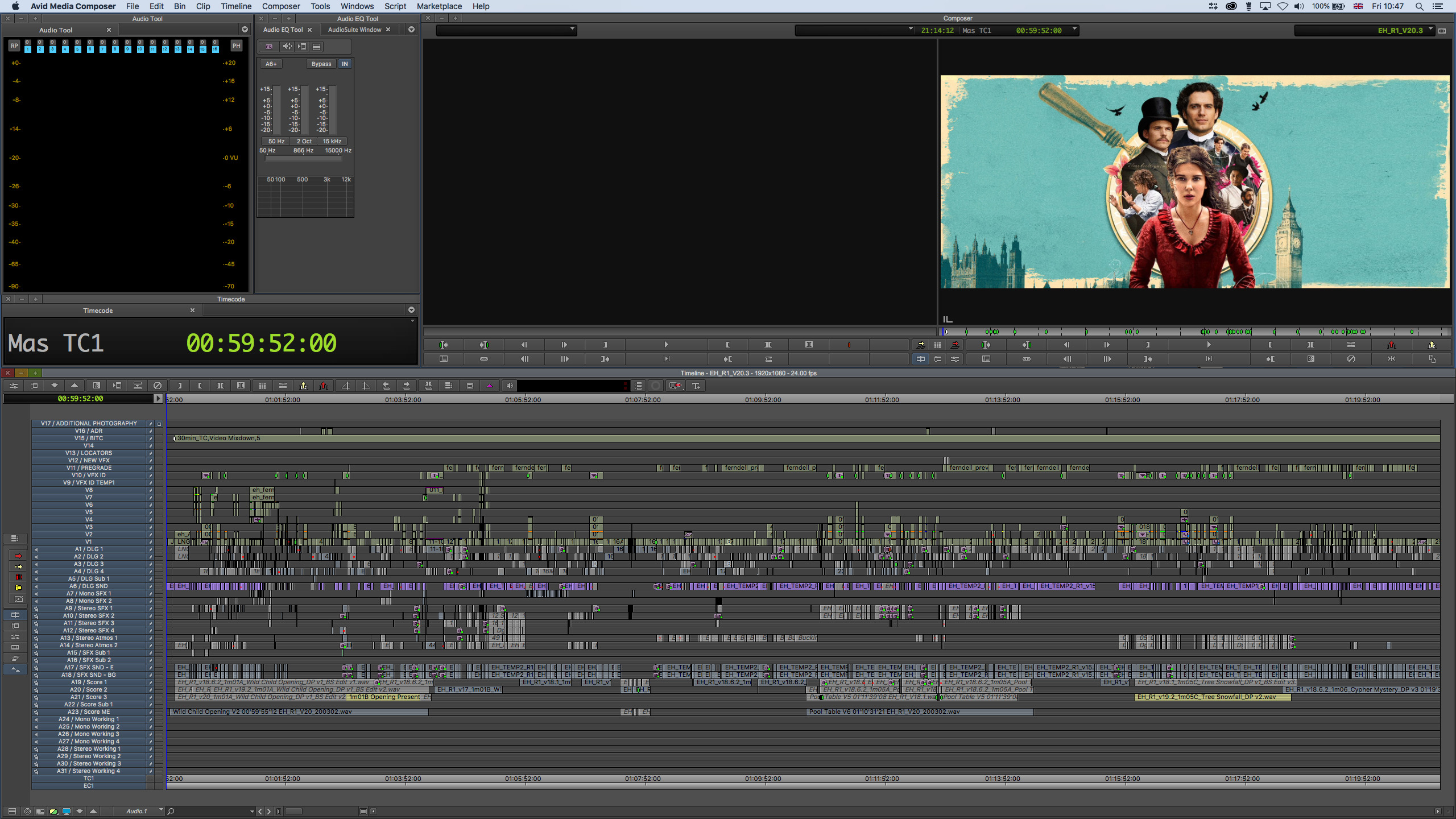The width and height of the screenshot is (1456, 819).
Task: Expand arrow beside timeline timecode 00:59:52:00
Action: 158,399
